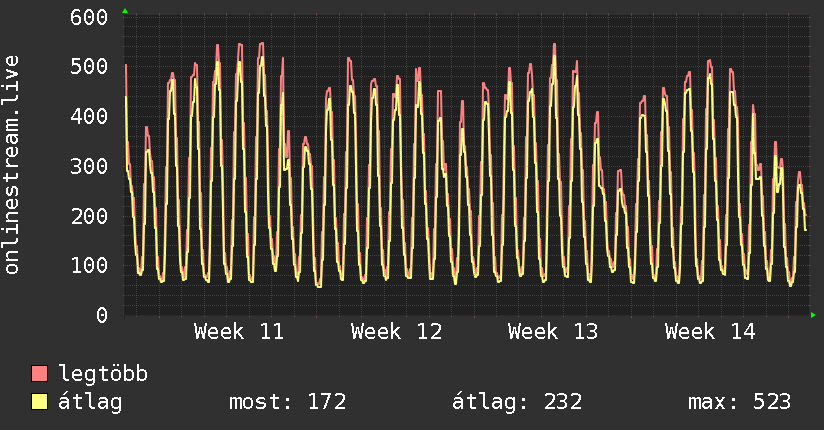Click the átlag legend label beside yellow swatch
The height and width of the screenshot is (430, 824).
[x=90, y=403]
